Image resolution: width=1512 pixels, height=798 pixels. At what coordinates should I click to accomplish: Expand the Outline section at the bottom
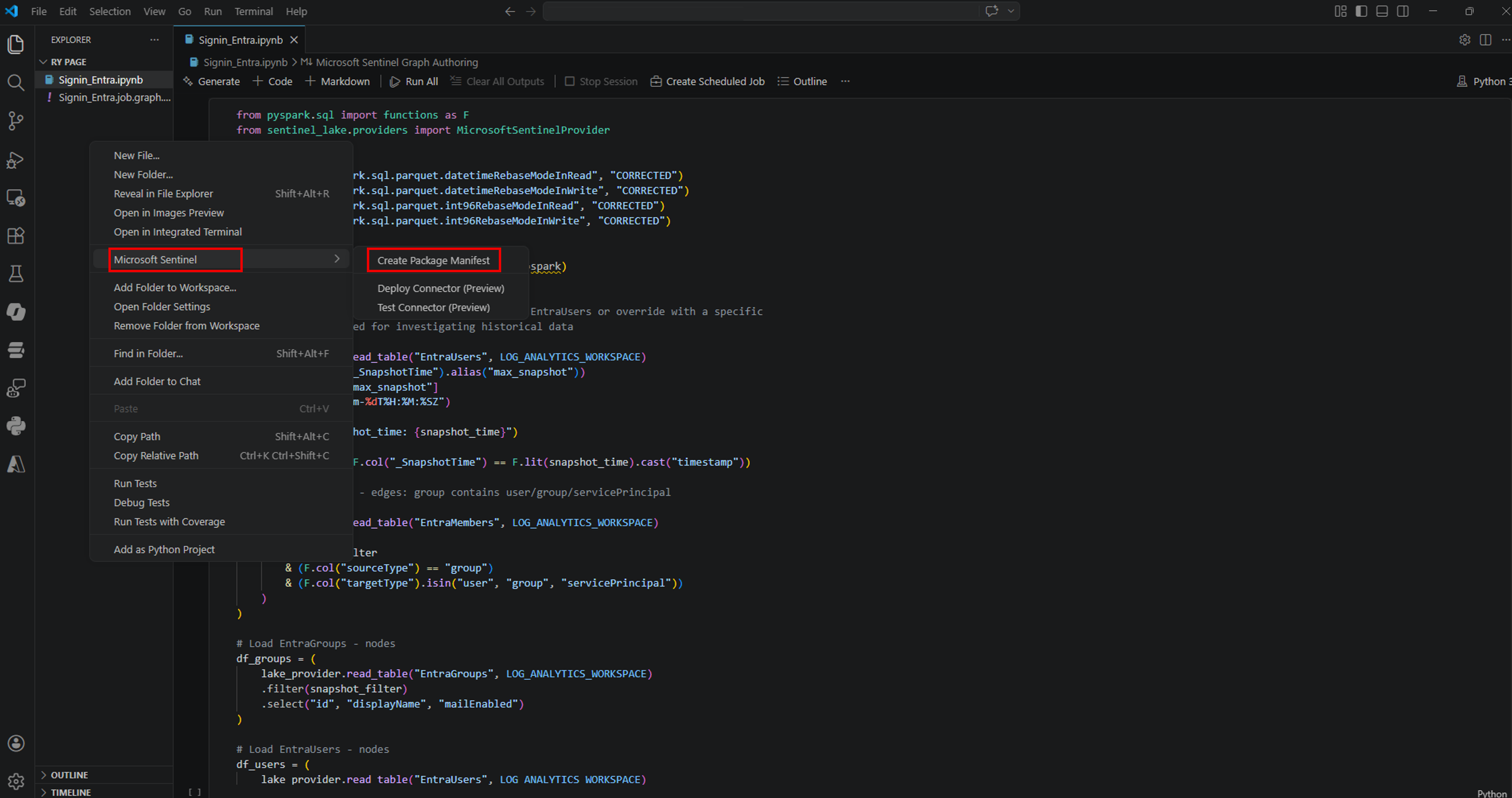pyautogui.click(x=69, y=775)
